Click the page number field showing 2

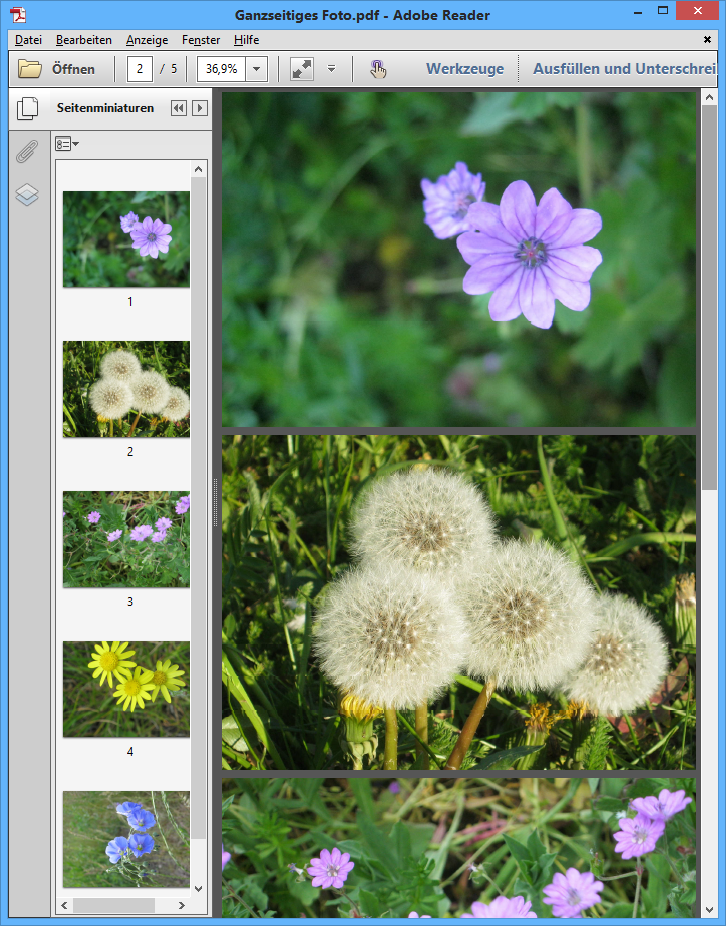coord(140,69)
